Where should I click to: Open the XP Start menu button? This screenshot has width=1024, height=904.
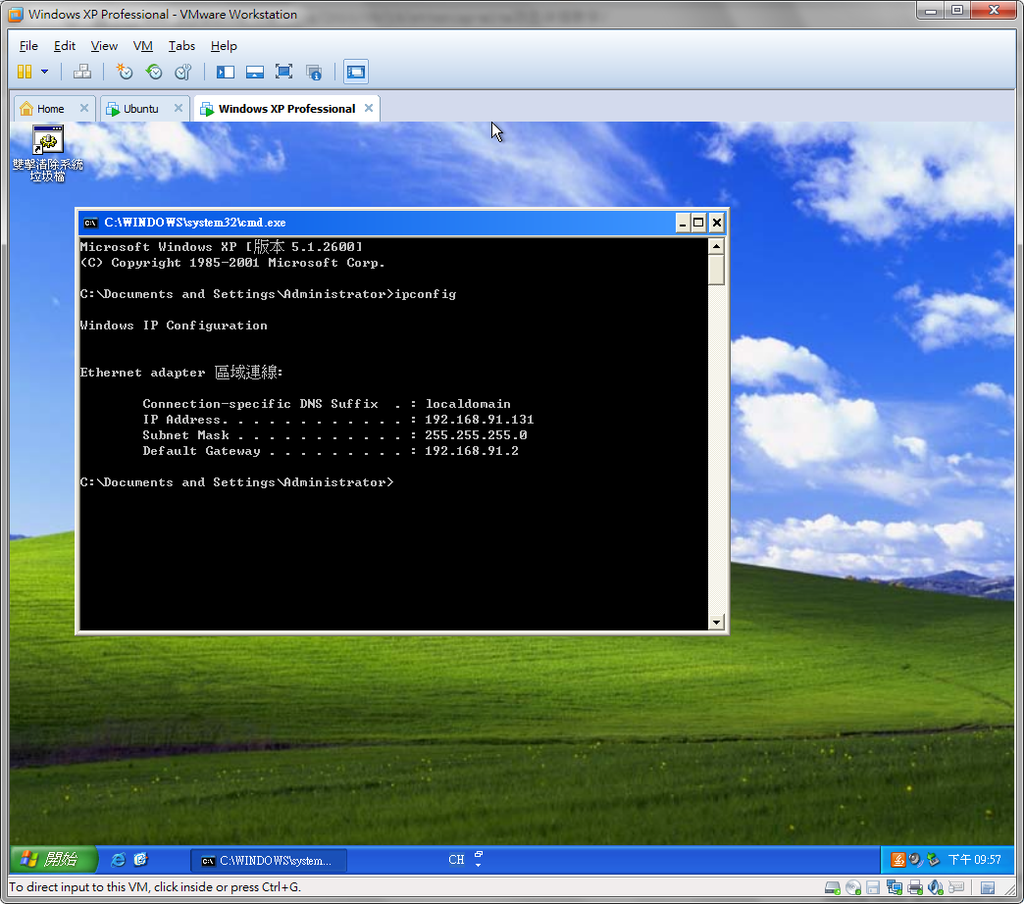(x=54, y=860)
